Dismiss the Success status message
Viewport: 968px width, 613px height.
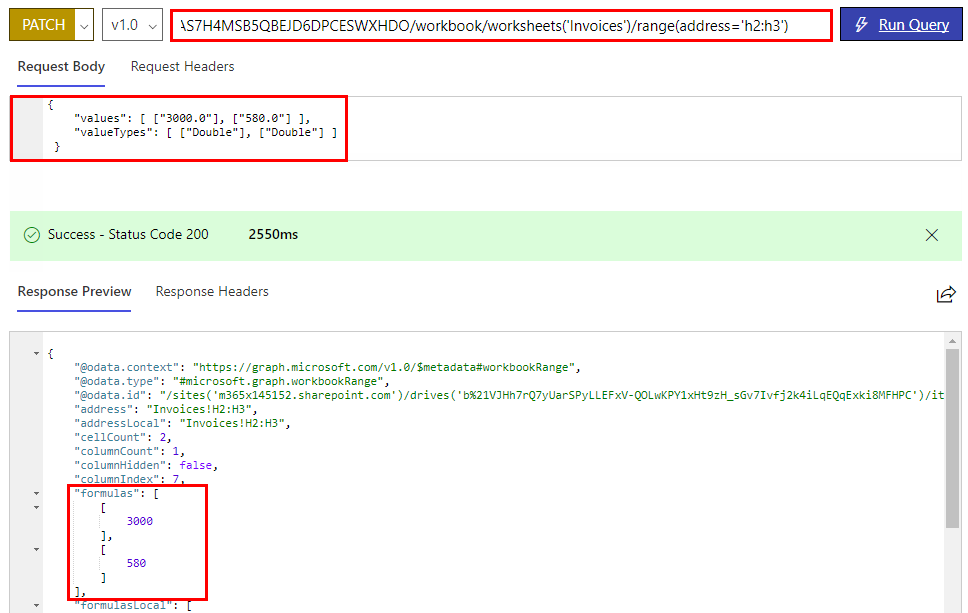tap(932, 235)
